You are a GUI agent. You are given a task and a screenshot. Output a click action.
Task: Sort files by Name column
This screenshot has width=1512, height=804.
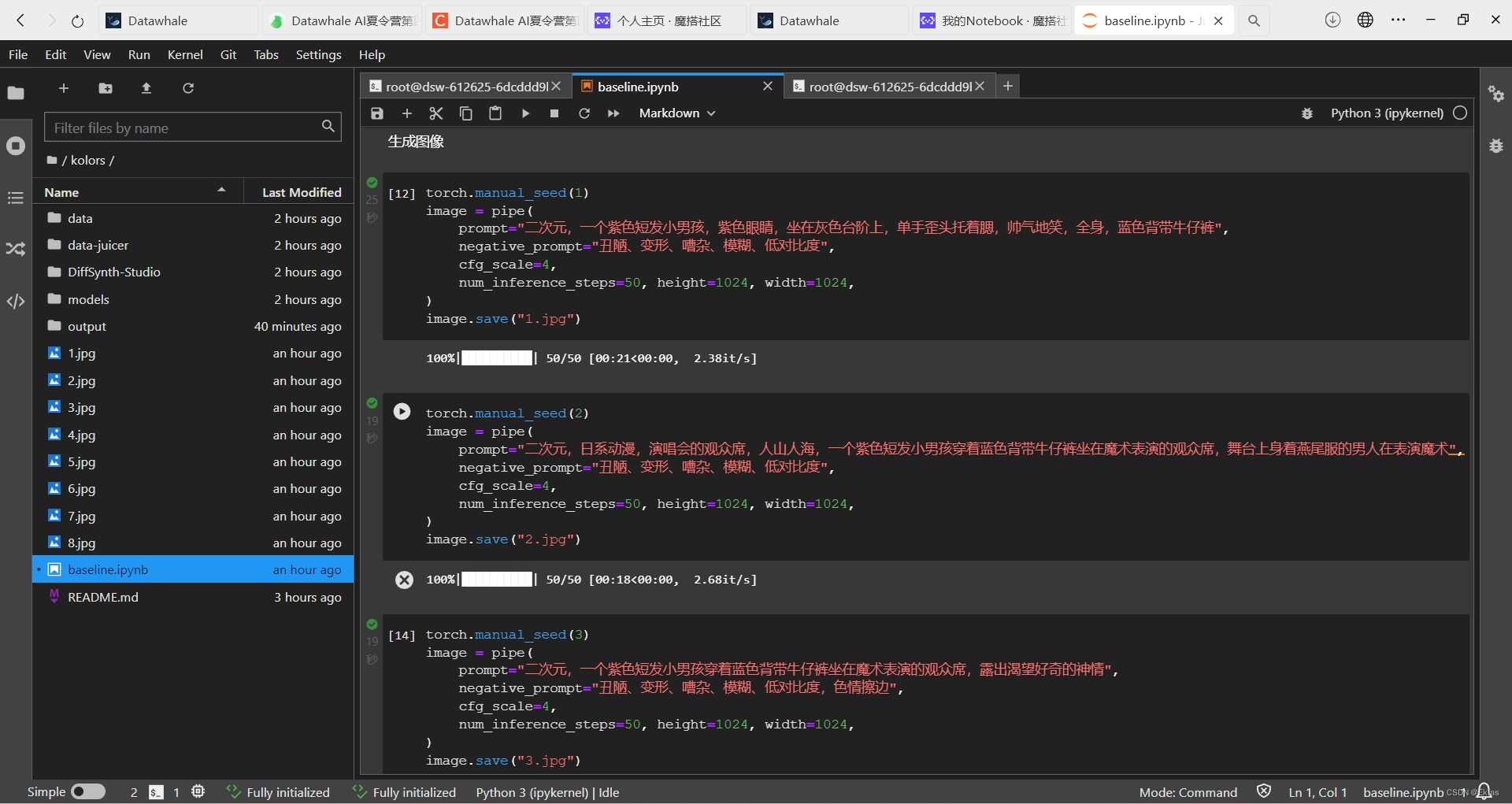[x=136, y=192]
